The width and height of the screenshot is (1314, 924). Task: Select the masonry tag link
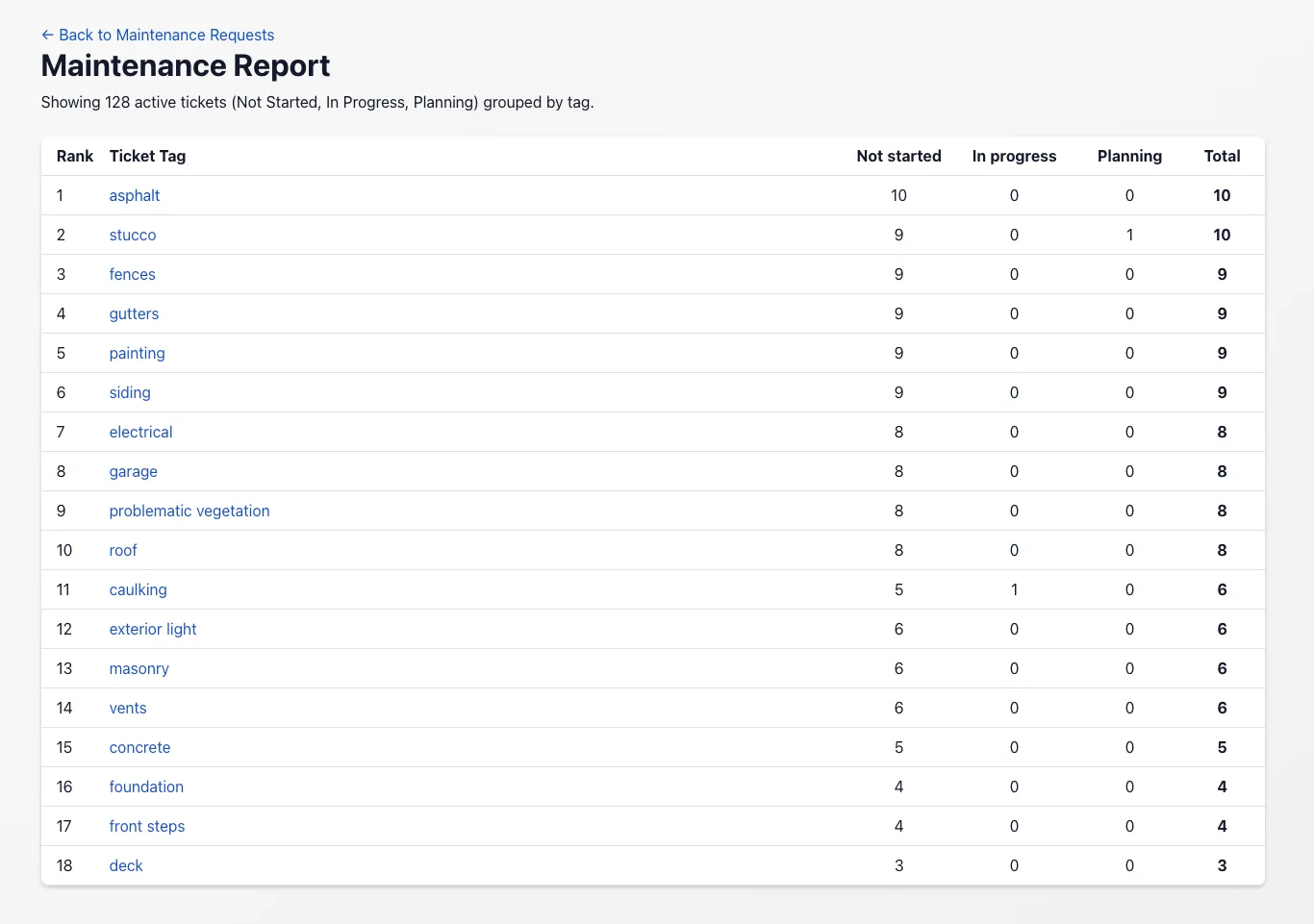coord(139,668)
